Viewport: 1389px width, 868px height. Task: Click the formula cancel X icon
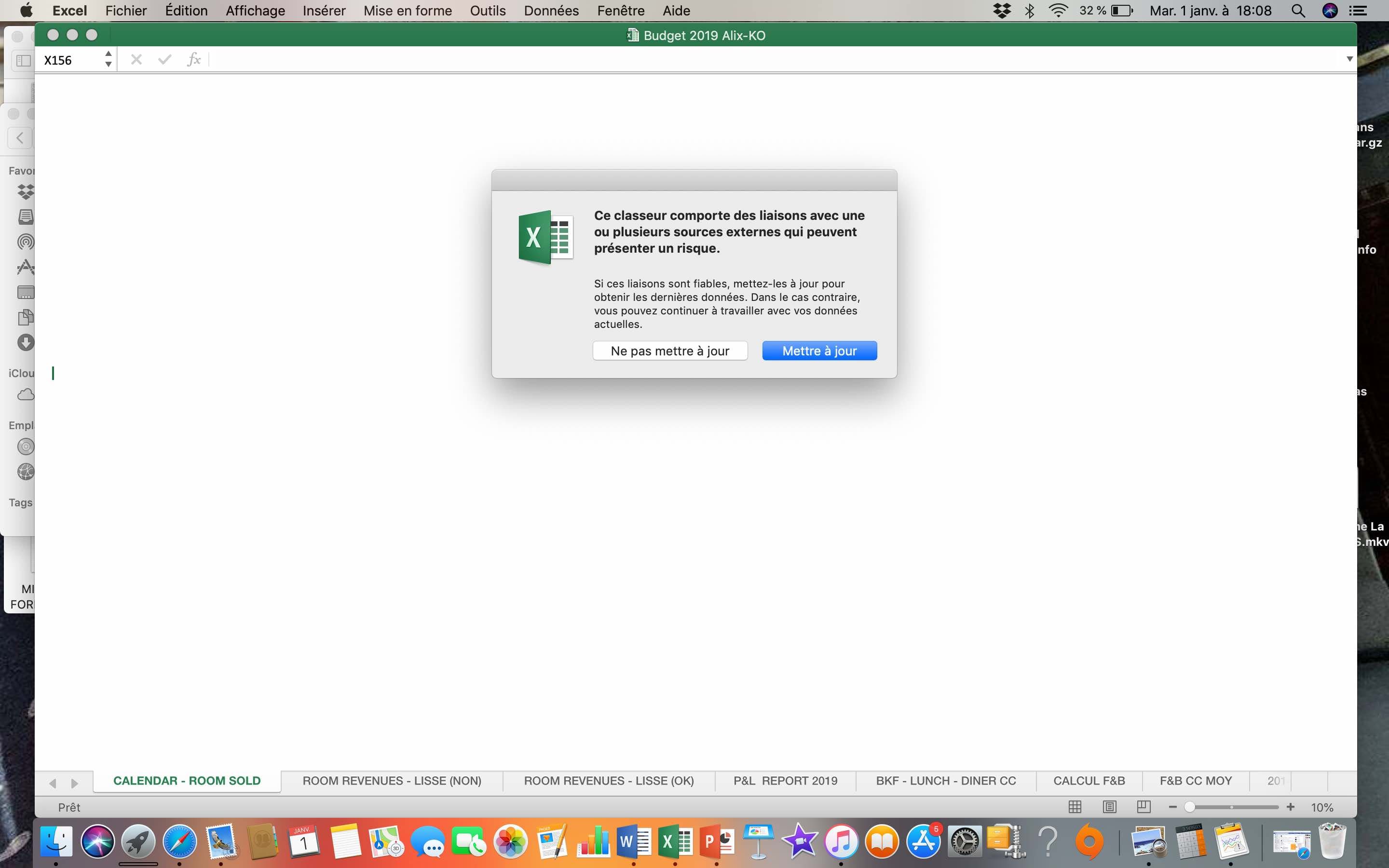coord(136,60)
